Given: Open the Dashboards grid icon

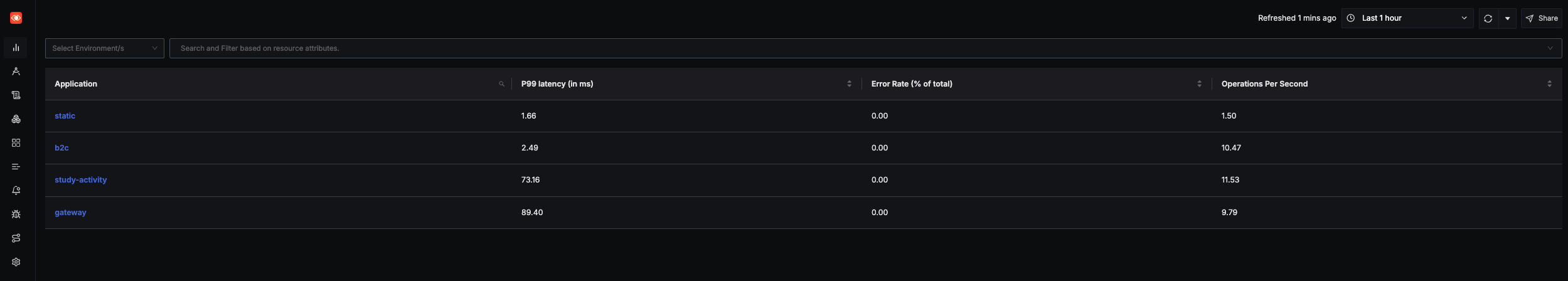Looking at the screenshot, I should (x=16, y=143).
